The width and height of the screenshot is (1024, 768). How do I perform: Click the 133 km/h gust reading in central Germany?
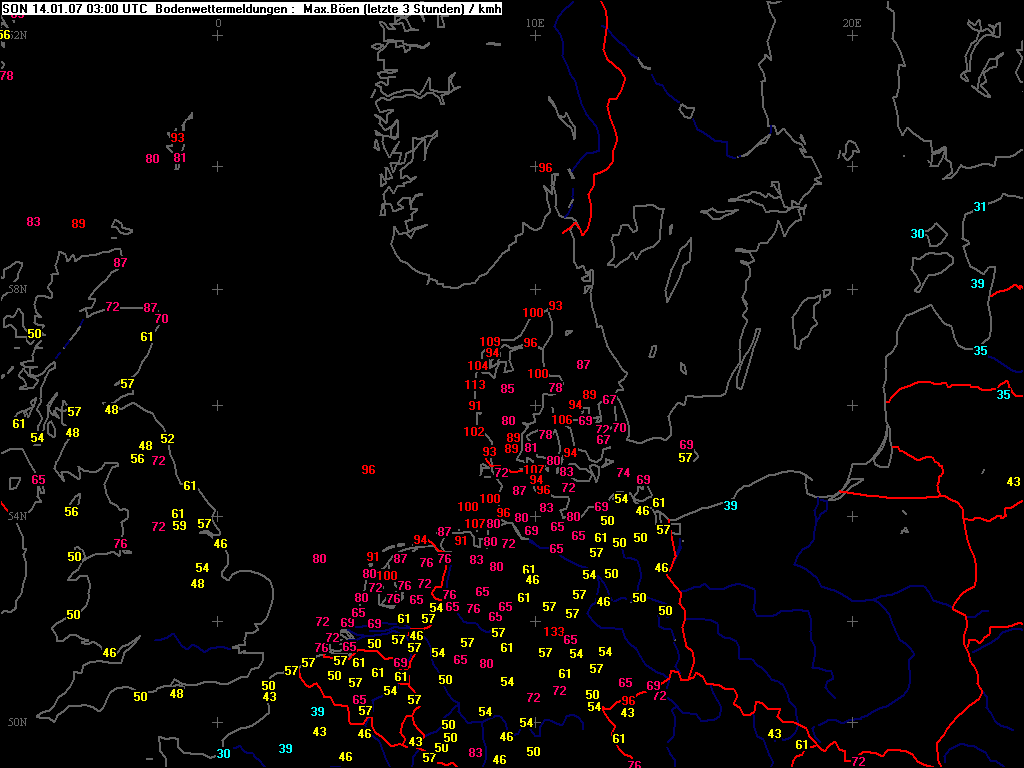[x=553, y=632]
